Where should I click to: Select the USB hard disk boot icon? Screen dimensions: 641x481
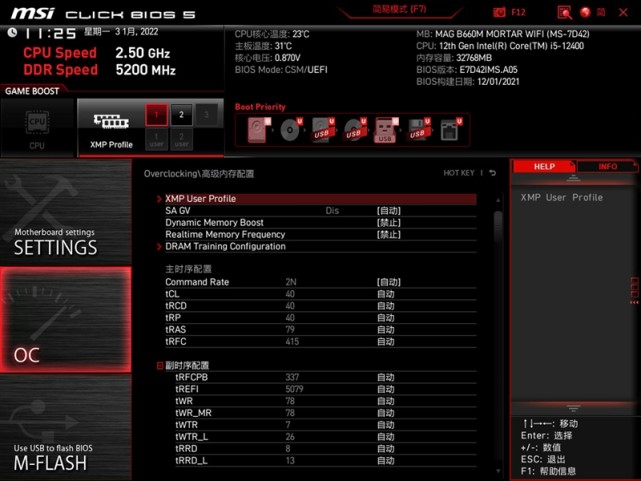323,130
